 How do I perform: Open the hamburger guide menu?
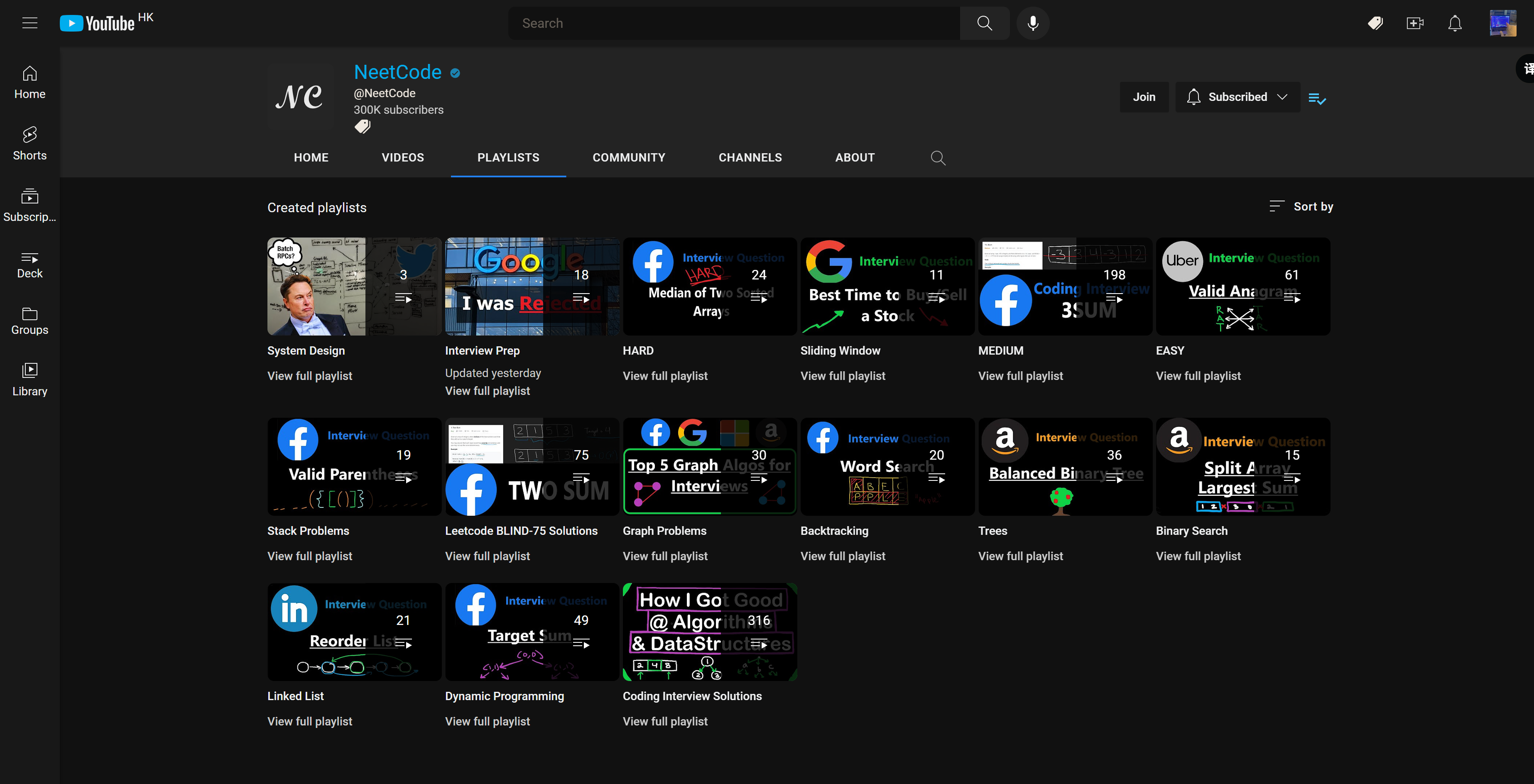point(30,23)
